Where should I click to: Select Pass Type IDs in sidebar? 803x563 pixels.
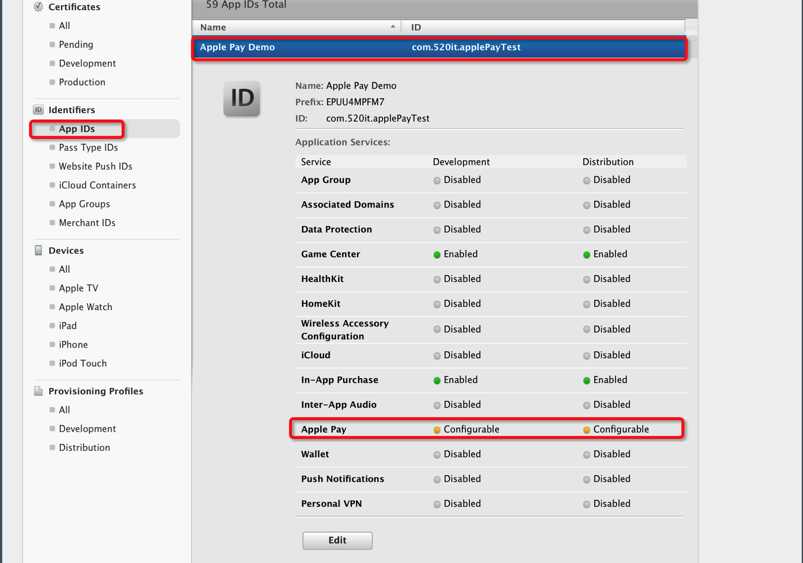[x=88, y=148]
